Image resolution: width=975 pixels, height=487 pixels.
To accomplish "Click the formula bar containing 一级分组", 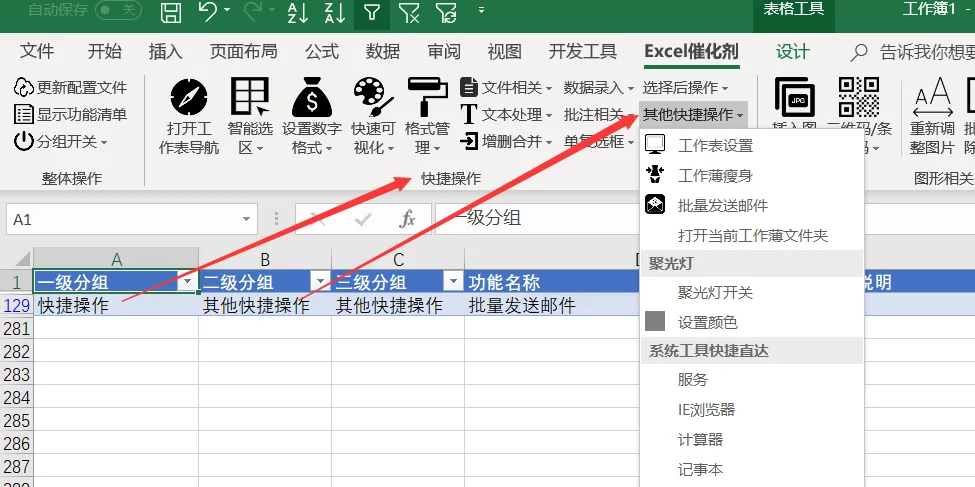I will [538, 219].
